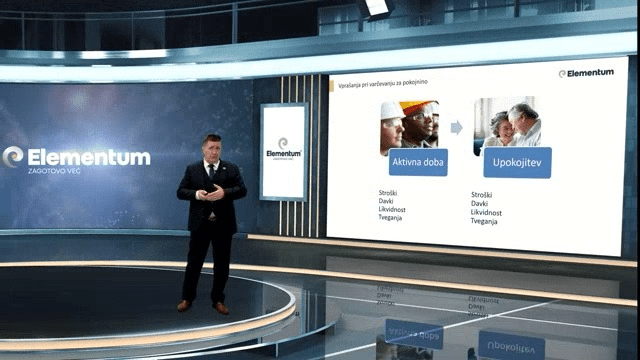Click the presenter in the dark suit

tap(211, 224)
